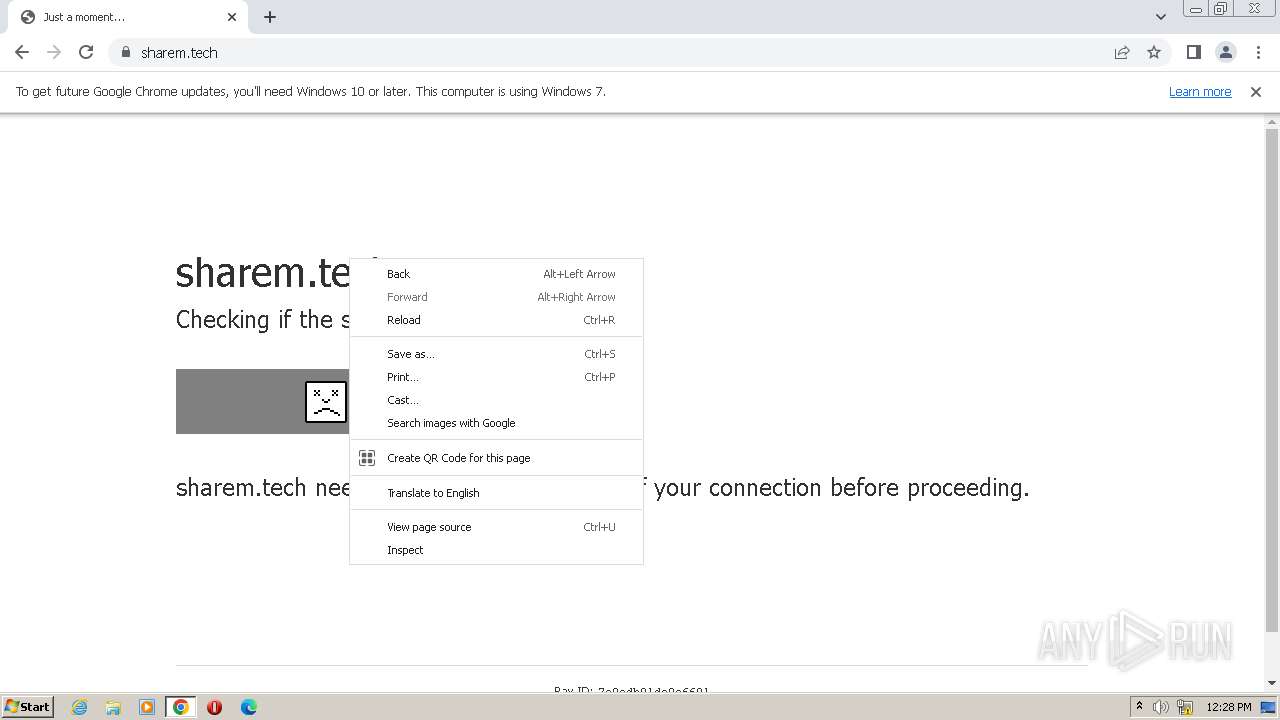Close the 'Just a moment...' tab
Viewport: 1280px width, 720px height.
tap(232, 17)
